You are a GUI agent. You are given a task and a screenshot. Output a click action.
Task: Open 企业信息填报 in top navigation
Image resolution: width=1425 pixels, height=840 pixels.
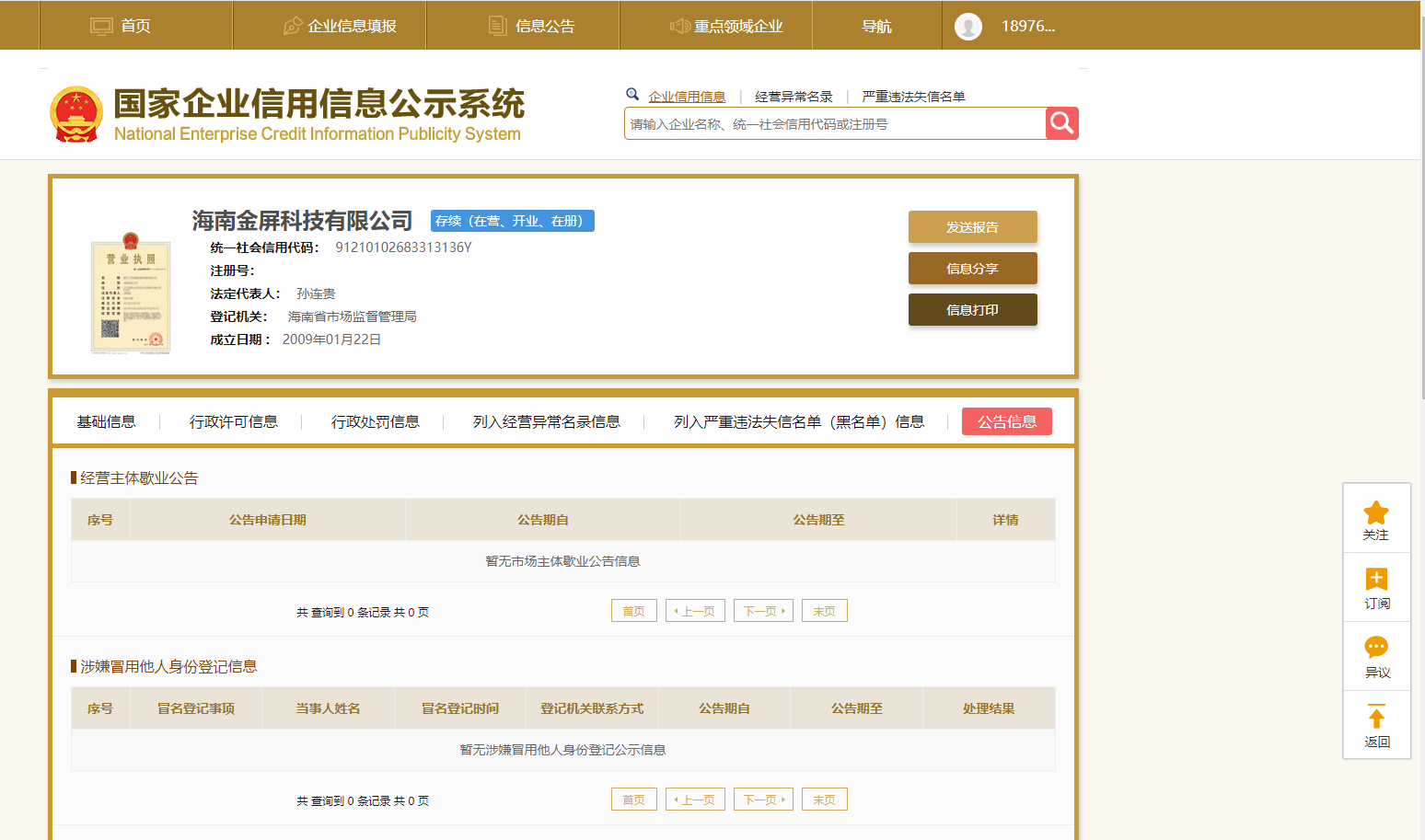point(340,27)
